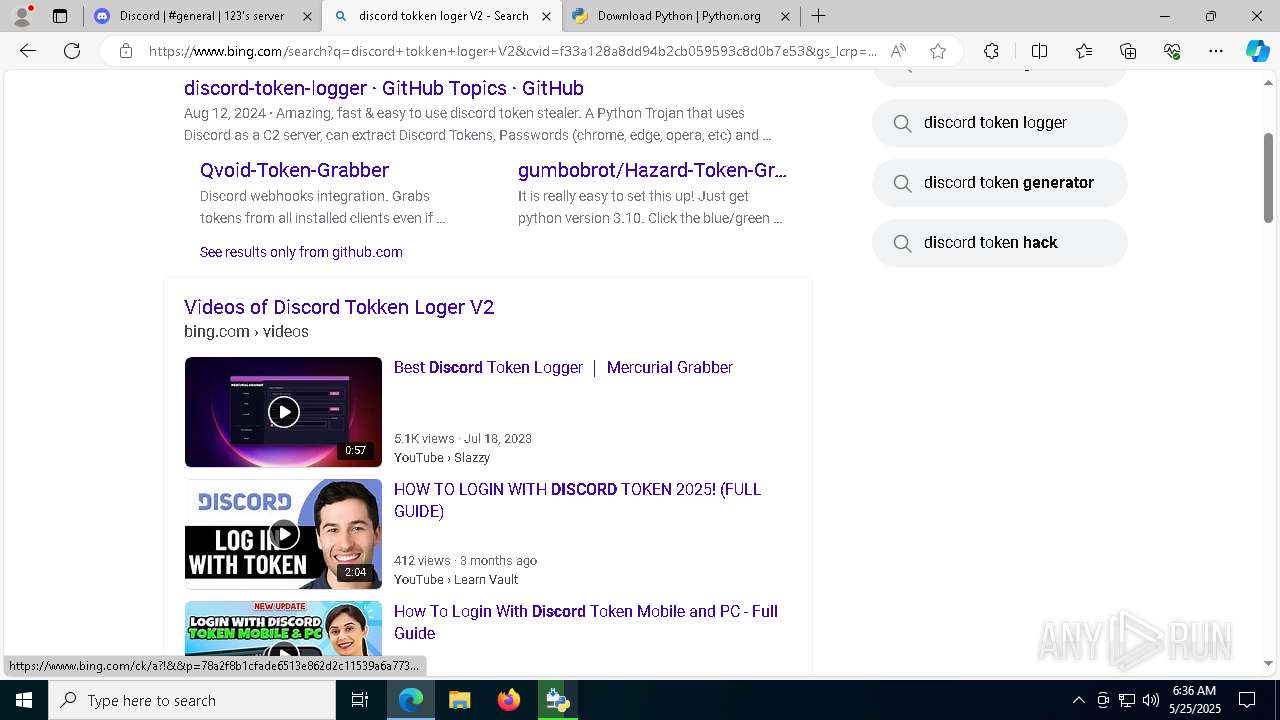The width and height of the screenshot is (1280, 720).
Task: Play the Login with Discord Token Mobile thumbnail
Action: click(x=283, y=629)
